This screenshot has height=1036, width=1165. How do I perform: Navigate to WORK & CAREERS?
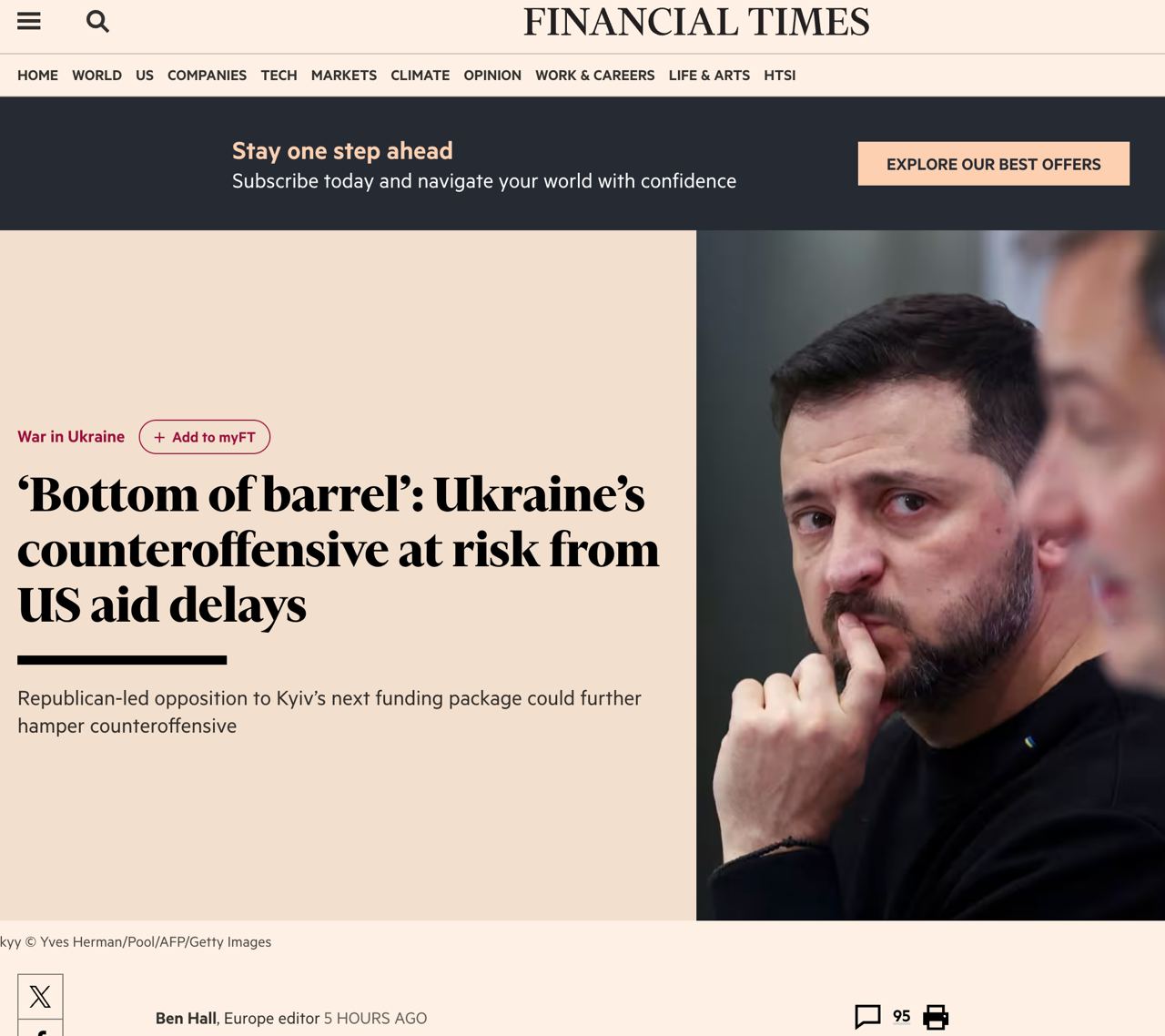click(595, 76)
